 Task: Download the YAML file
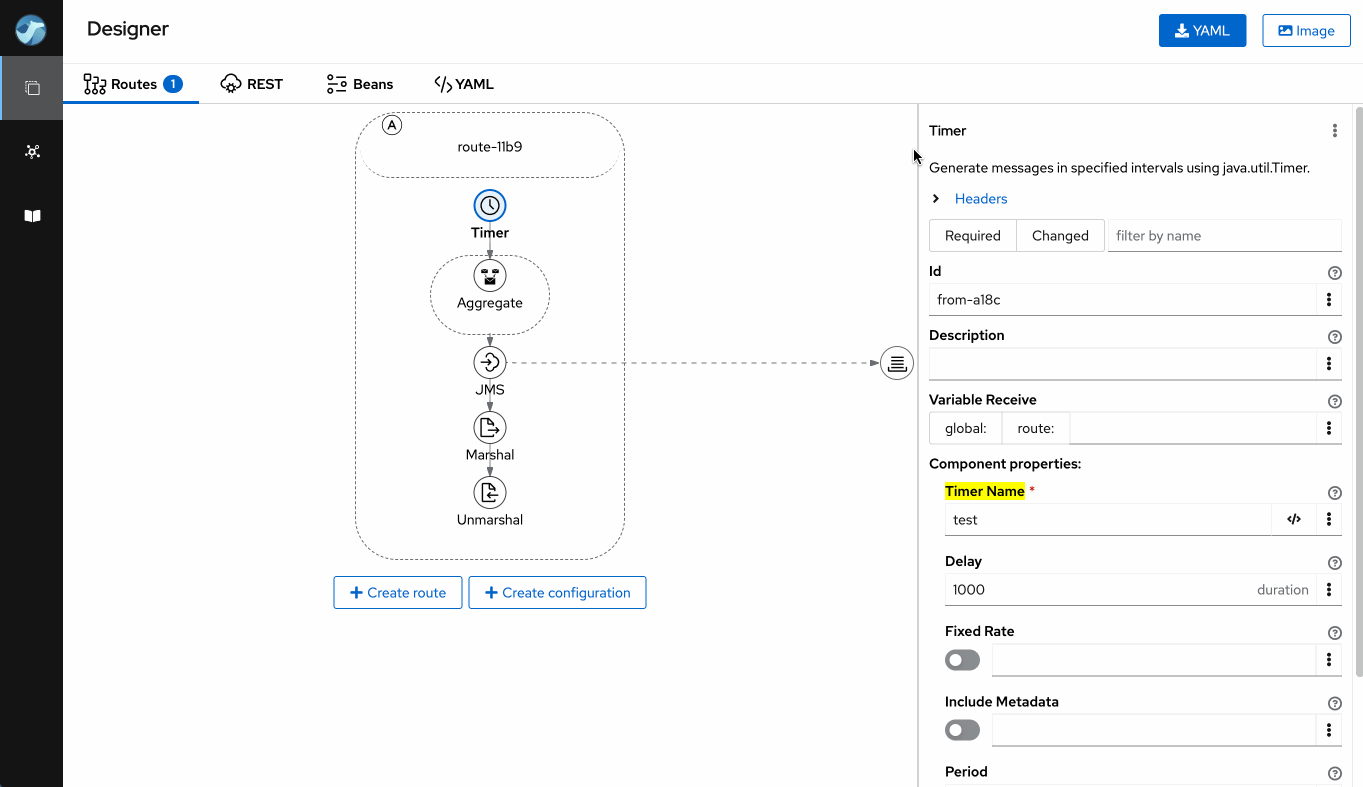[x=1202, y=31]
